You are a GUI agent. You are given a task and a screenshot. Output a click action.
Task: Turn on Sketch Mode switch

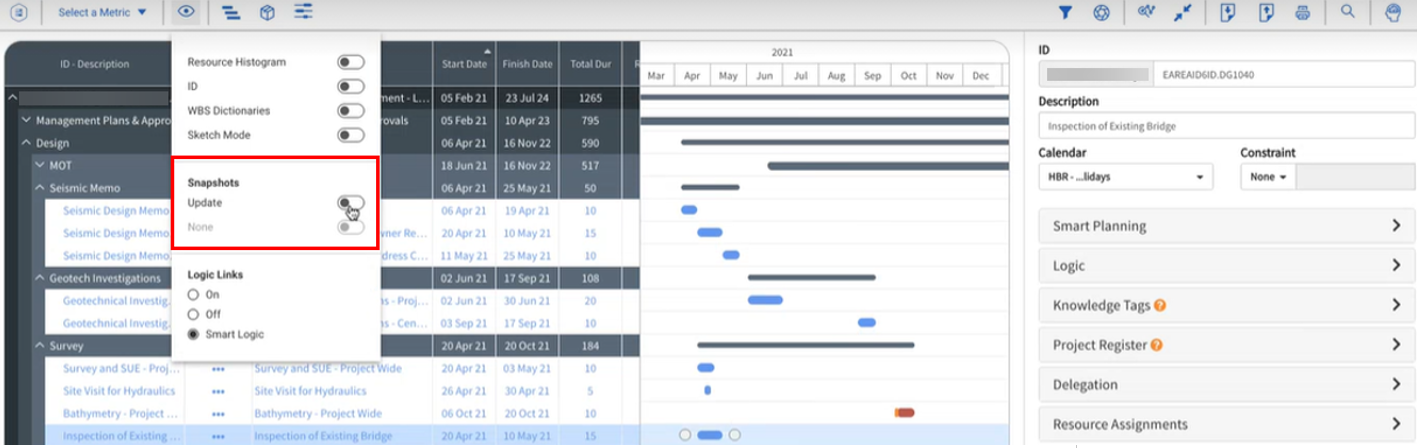click(350, 134)
